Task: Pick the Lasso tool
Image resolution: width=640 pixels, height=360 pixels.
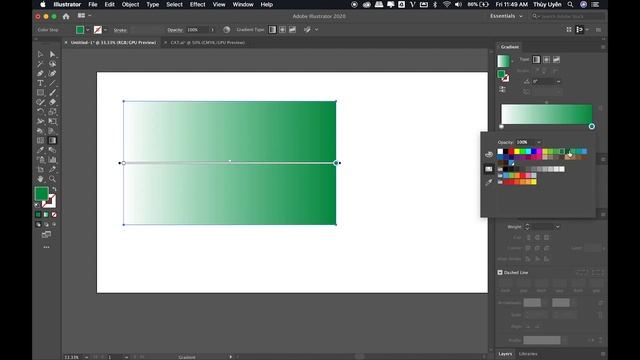Action: click(x=53, y=64)
